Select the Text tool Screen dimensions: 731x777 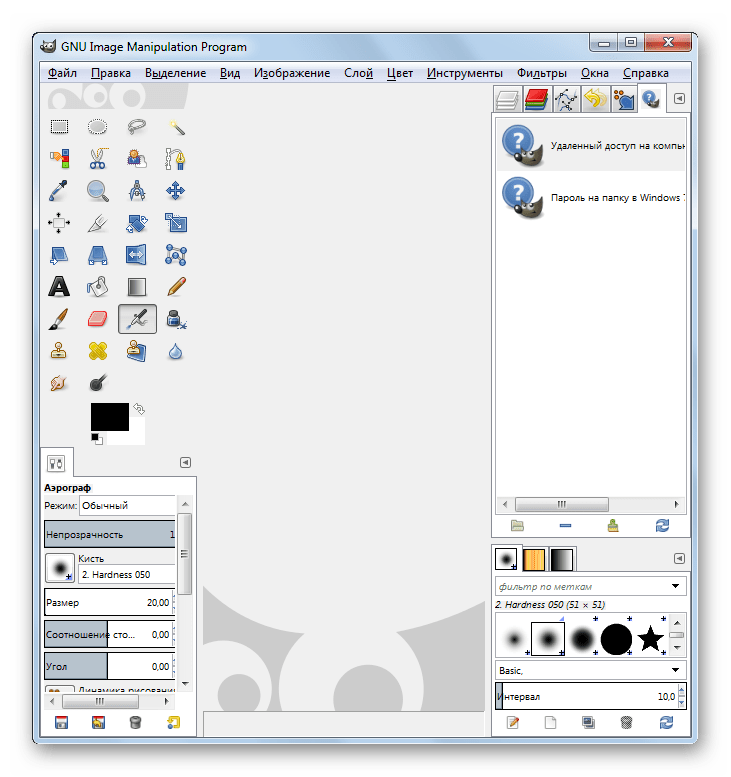pyautogui.click(x=59, y=287)
